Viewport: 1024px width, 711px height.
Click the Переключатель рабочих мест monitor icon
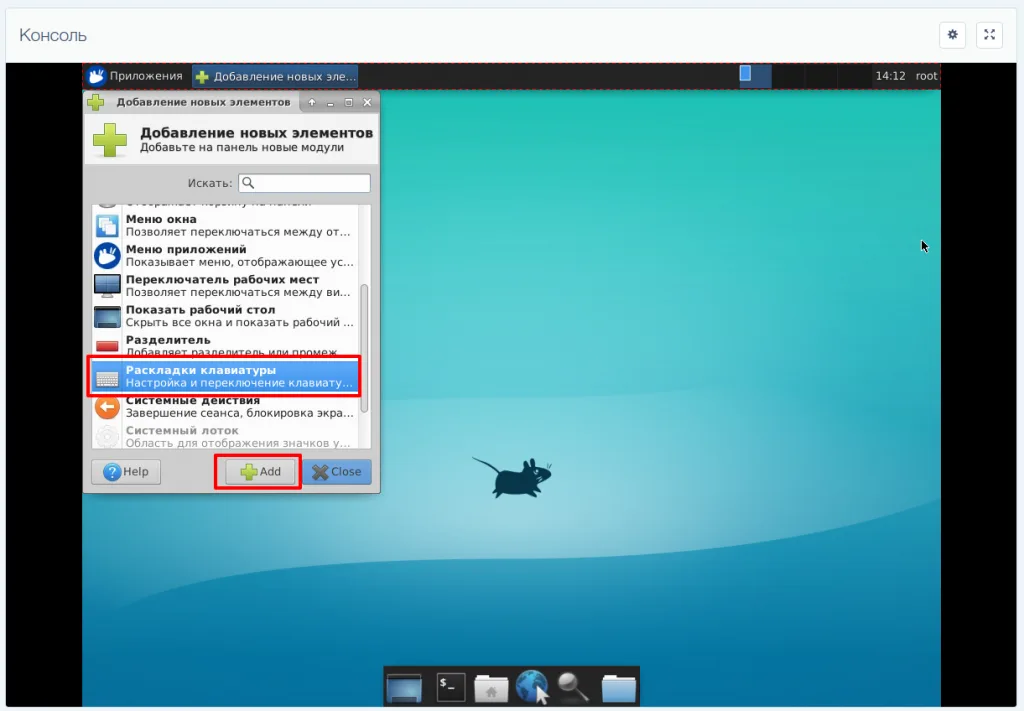(x=107, y=286)
